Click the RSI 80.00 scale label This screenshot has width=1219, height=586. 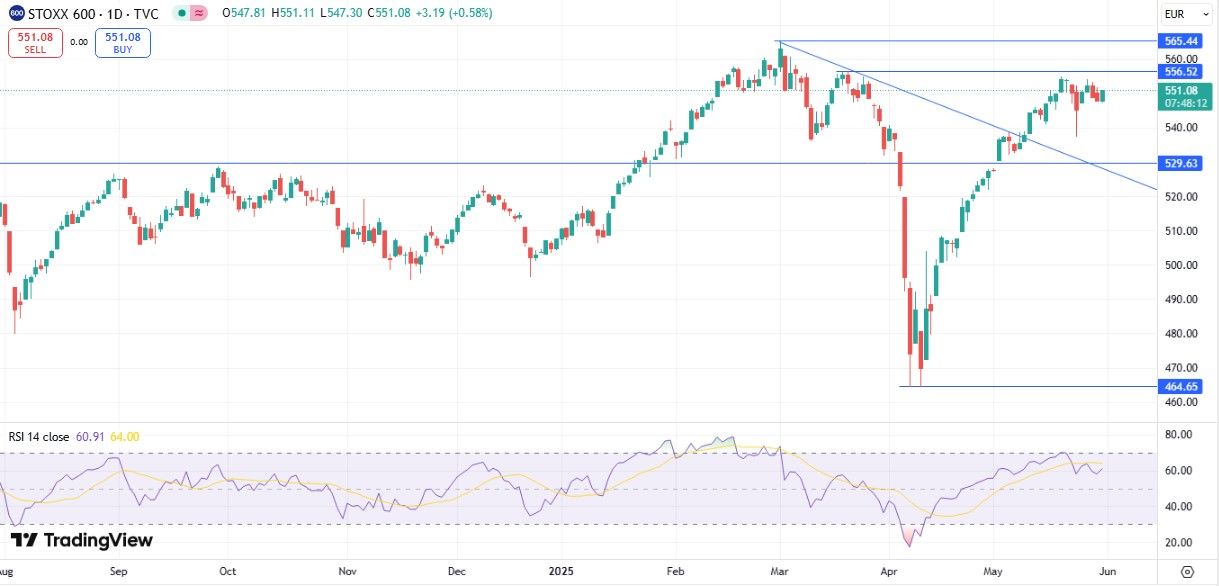pos(1177,435)
